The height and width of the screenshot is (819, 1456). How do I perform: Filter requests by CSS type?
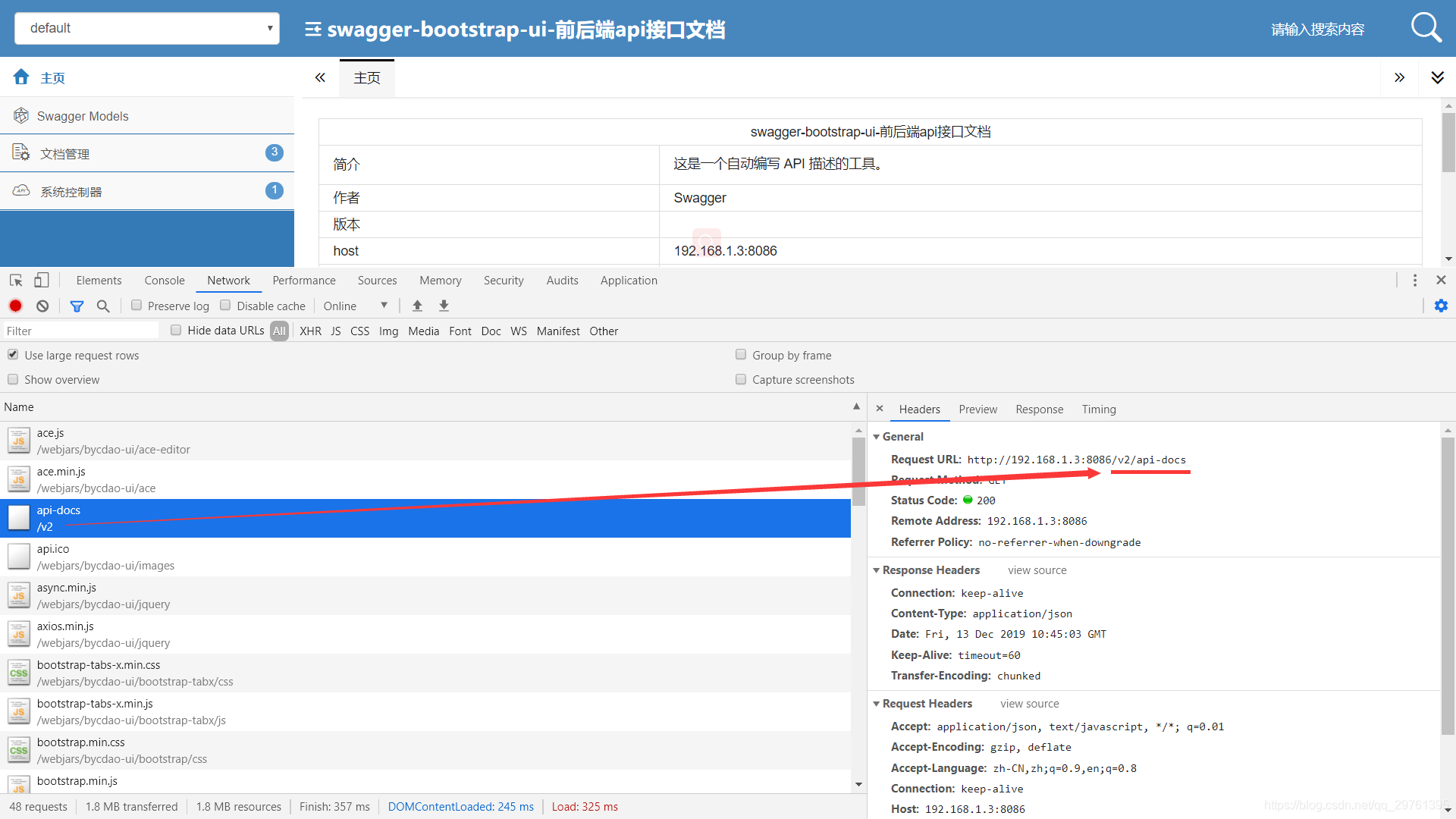[359, 331]
